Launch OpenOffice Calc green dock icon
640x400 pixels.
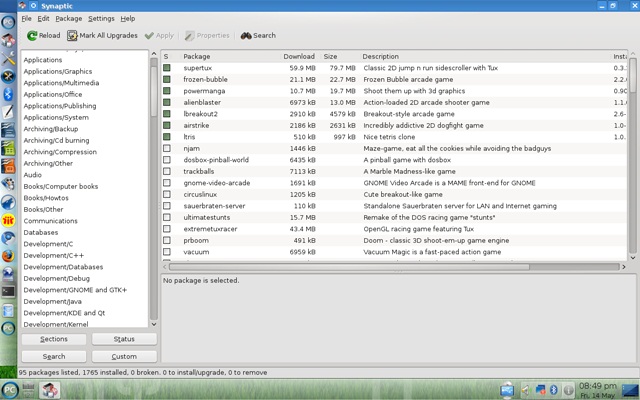[x=8, y=148]
